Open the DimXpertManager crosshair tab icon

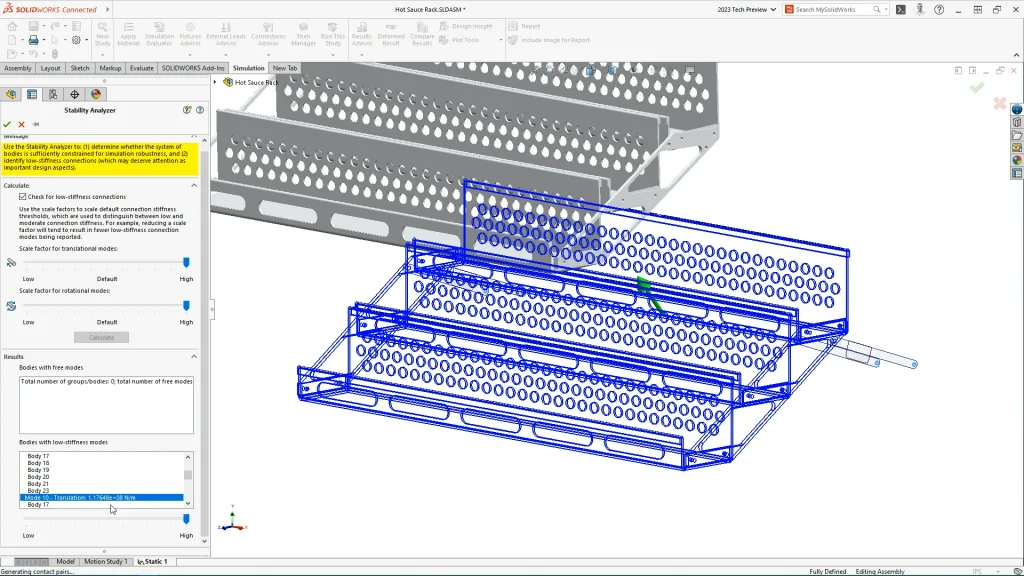[74, 94]
